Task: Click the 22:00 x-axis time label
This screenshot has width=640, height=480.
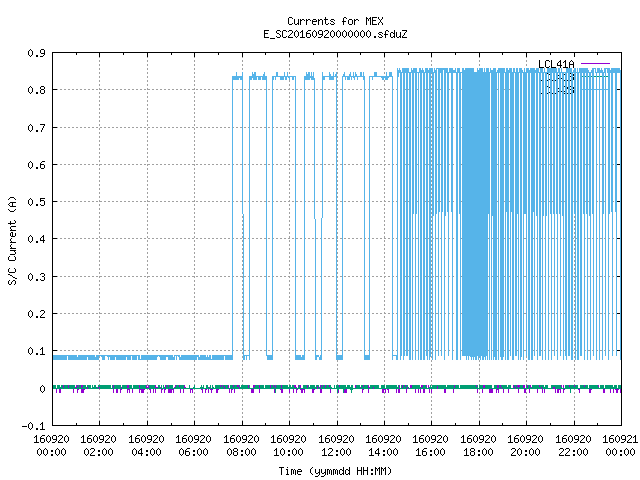Action: click(x=573, y=452)
